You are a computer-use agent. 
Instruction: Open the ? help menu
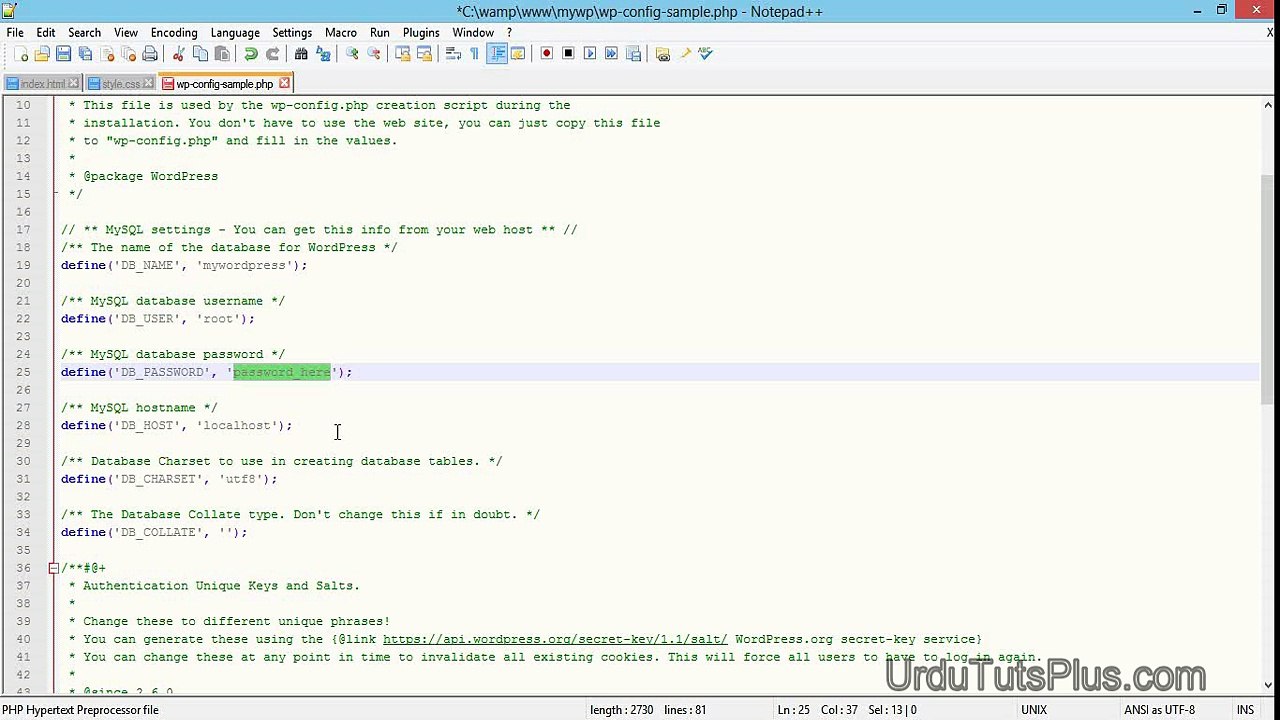(509, 33)
